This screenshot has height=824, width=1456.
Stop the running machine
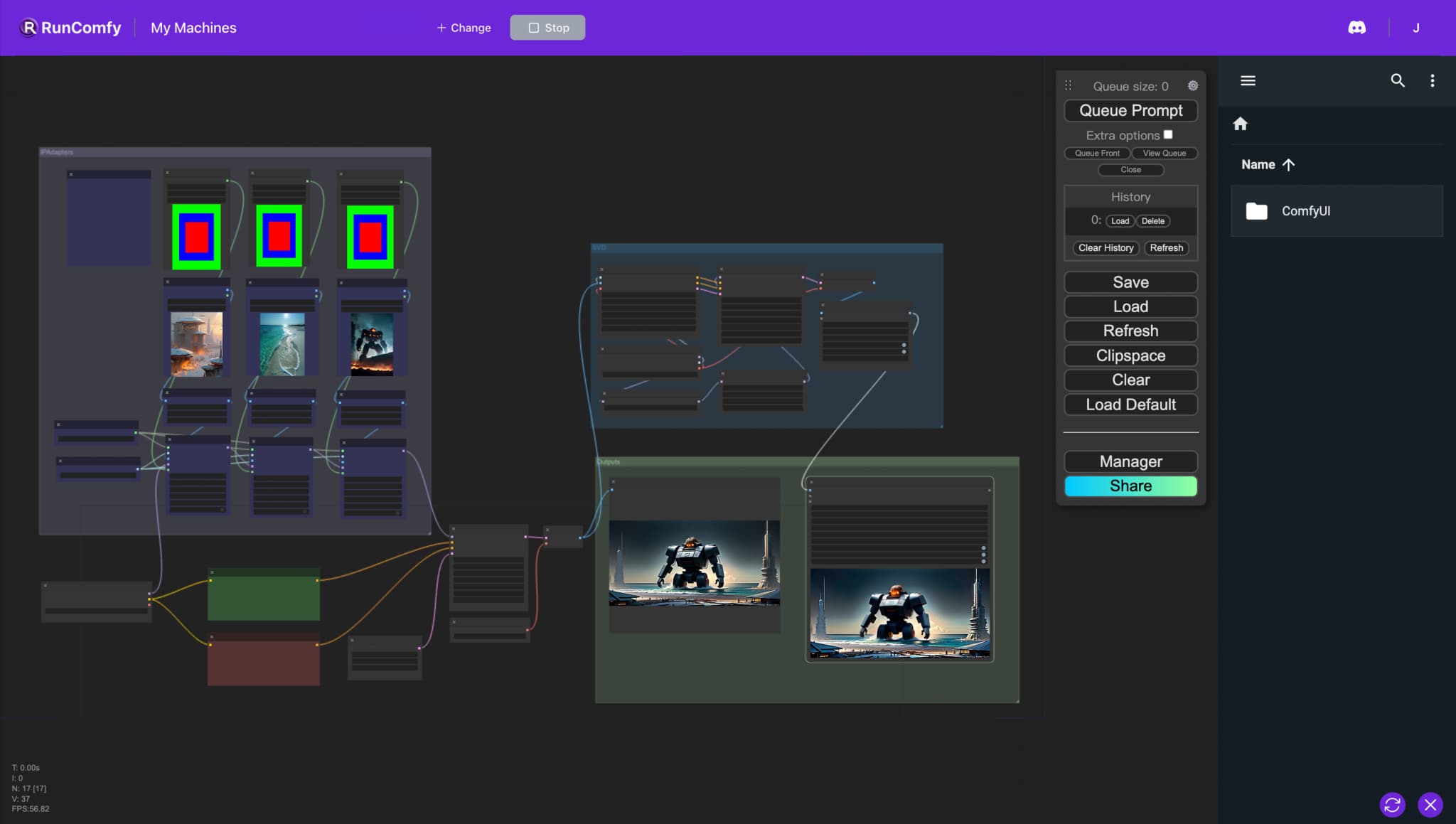[x=547, y=28]
